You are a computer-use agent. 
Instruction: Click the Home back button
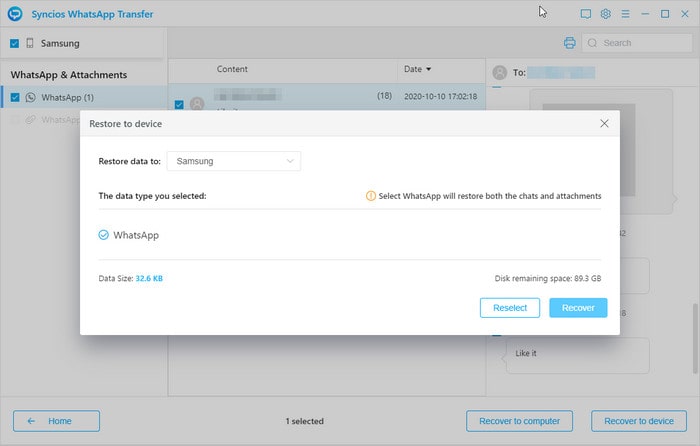tap(56, 421)
